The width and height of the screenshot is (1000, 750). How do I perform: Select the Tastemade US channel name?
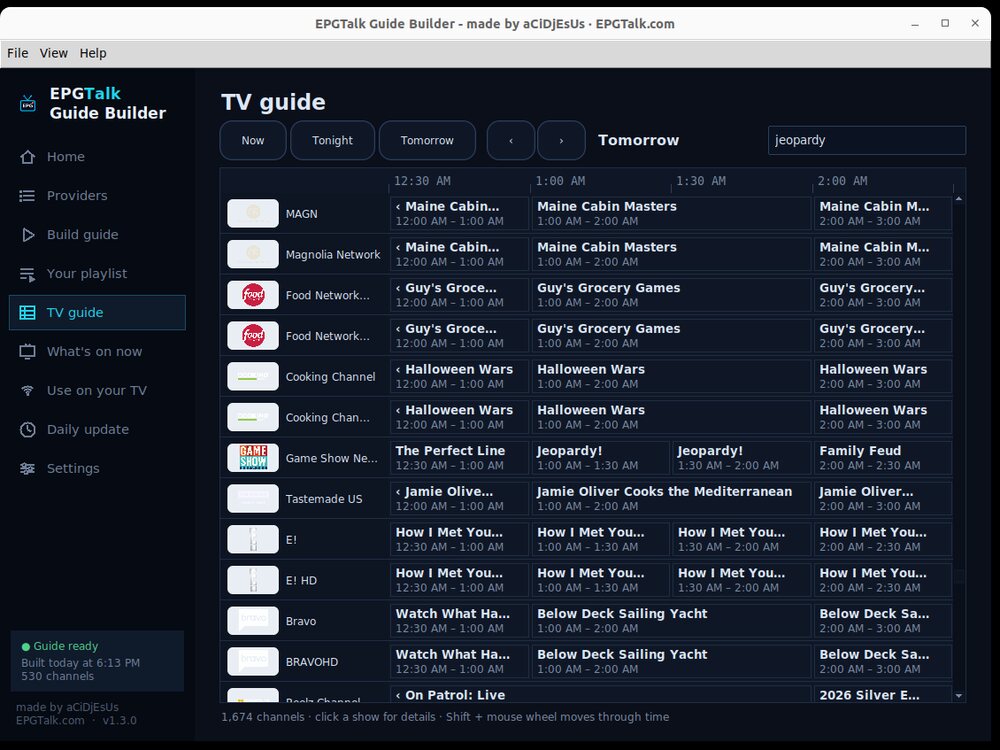324,499
